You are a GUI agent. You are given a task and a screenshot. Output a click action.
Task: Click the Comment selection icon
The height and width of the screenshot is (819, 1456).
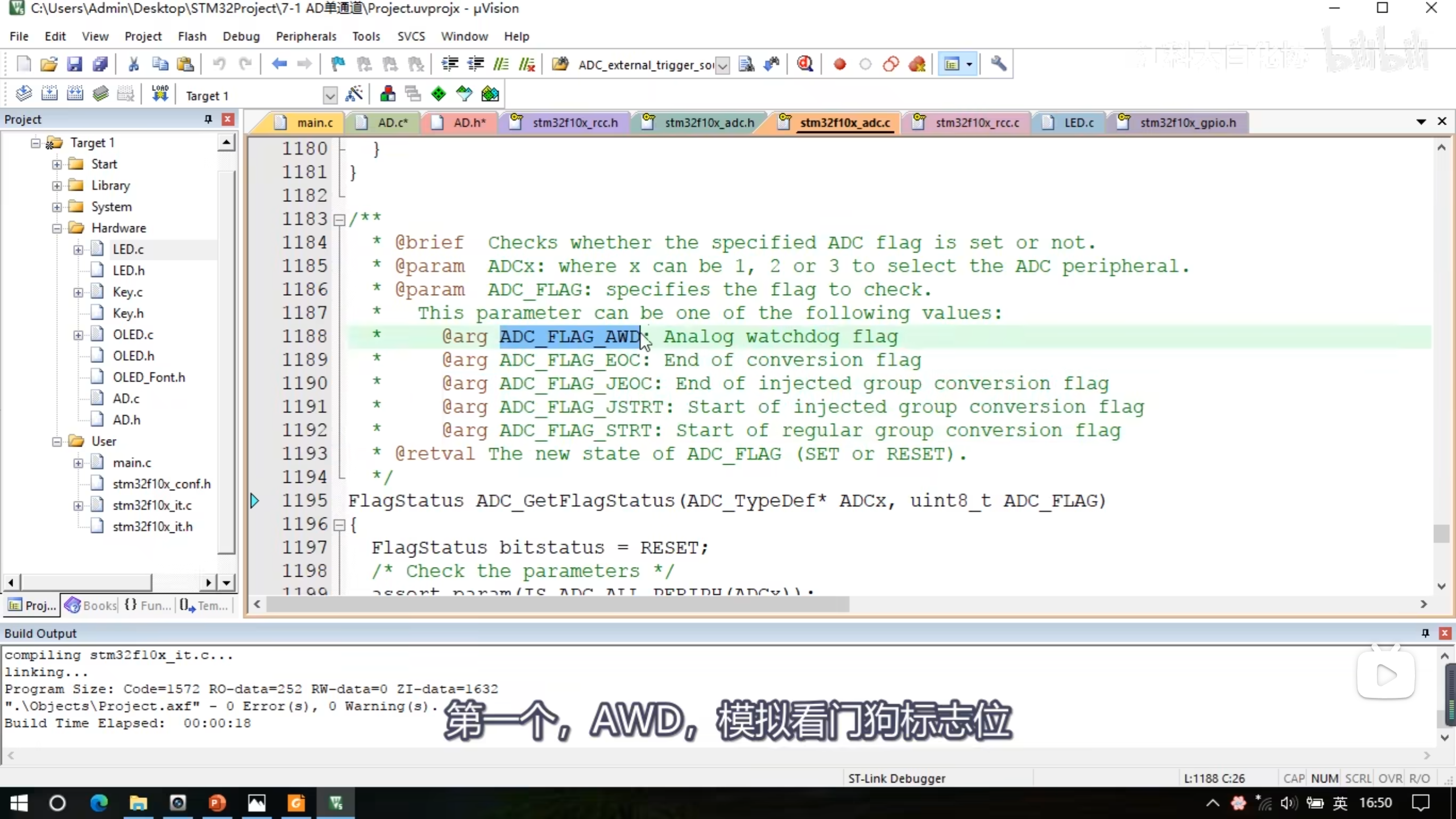click(501, 64)
